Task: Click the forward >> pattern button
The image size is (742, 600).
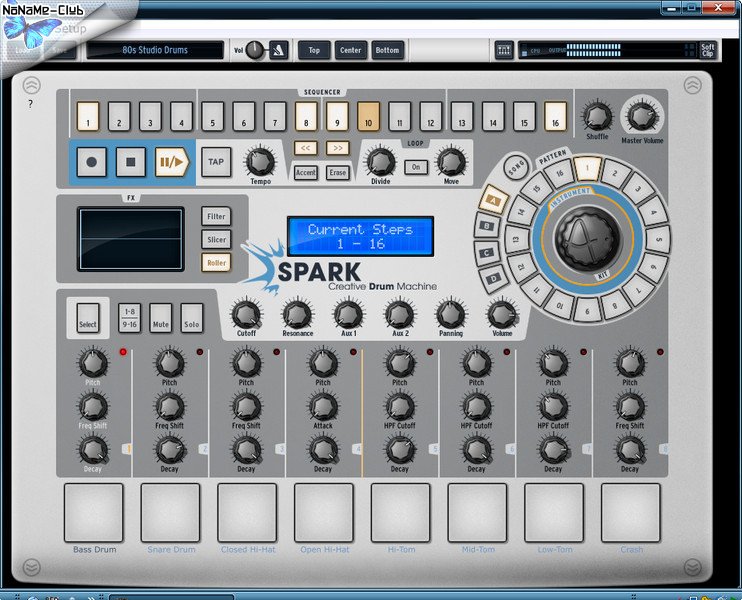Action: click(338, 148)
